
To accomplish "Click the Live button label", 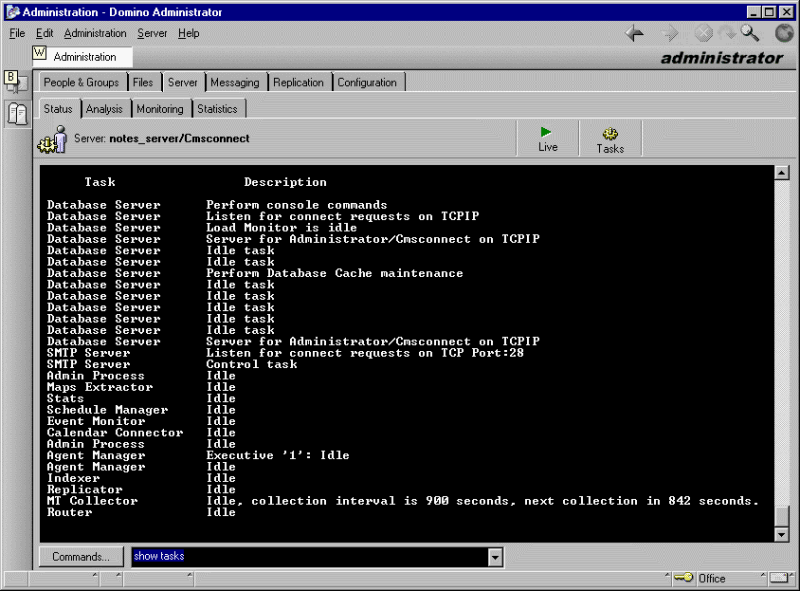I will [x=548, y=147].
